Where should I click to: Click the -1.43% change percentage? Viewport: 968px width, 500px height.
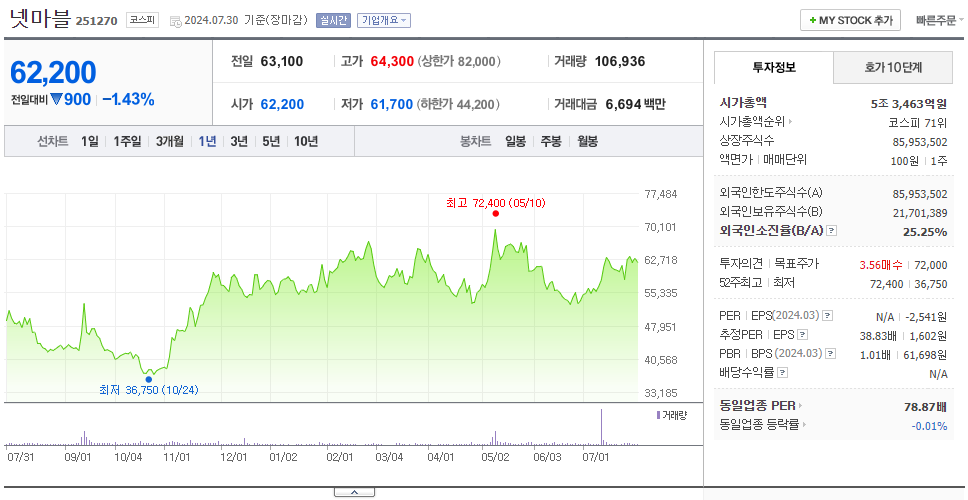click(x=128, y=99)
